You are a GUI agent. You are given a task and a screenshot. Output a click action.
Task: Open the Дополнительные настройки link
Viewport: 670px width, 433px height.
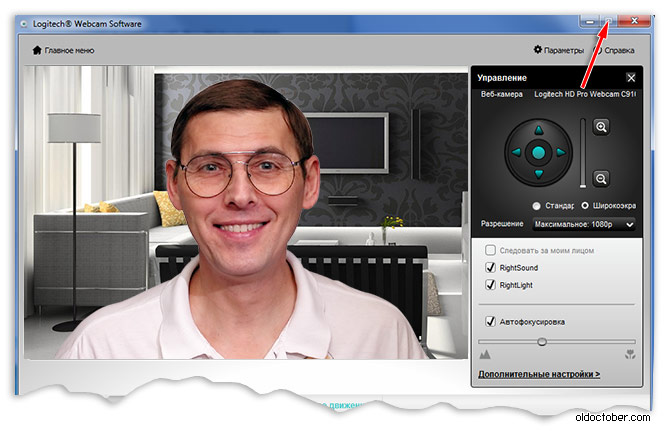click(539, 374)
